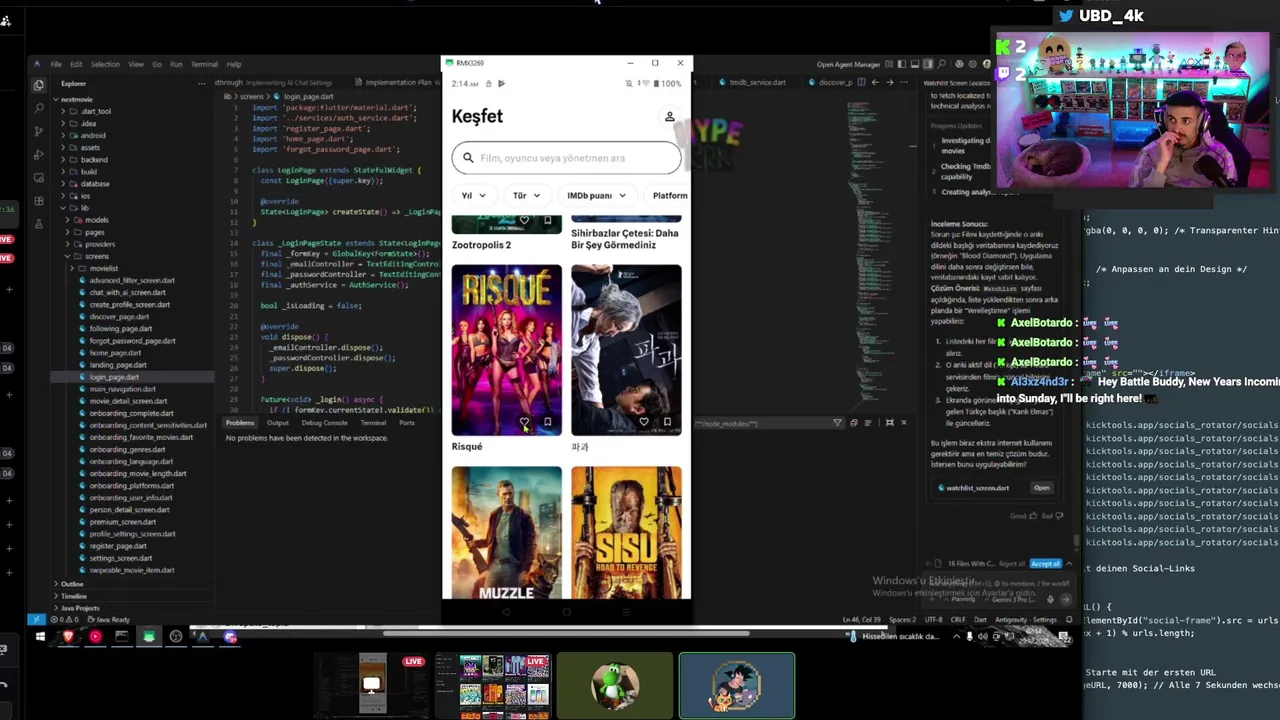This screenshot has width=1280, height=720.
Task: Click Reject all in agent panel
Action: pos(1012,563)
